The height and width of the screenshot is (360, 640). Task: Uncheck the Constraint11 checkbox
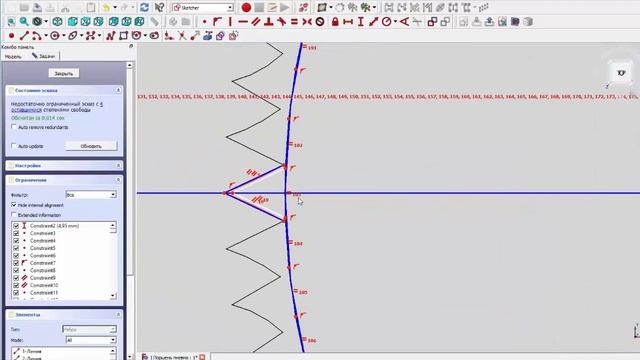(x=16, y=293)
